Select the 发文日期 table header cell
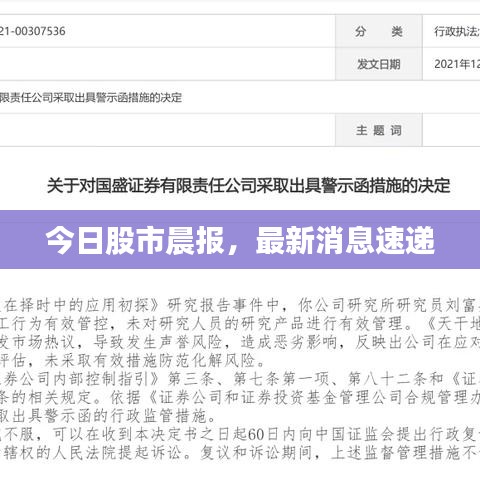 (x=379, y=64)
